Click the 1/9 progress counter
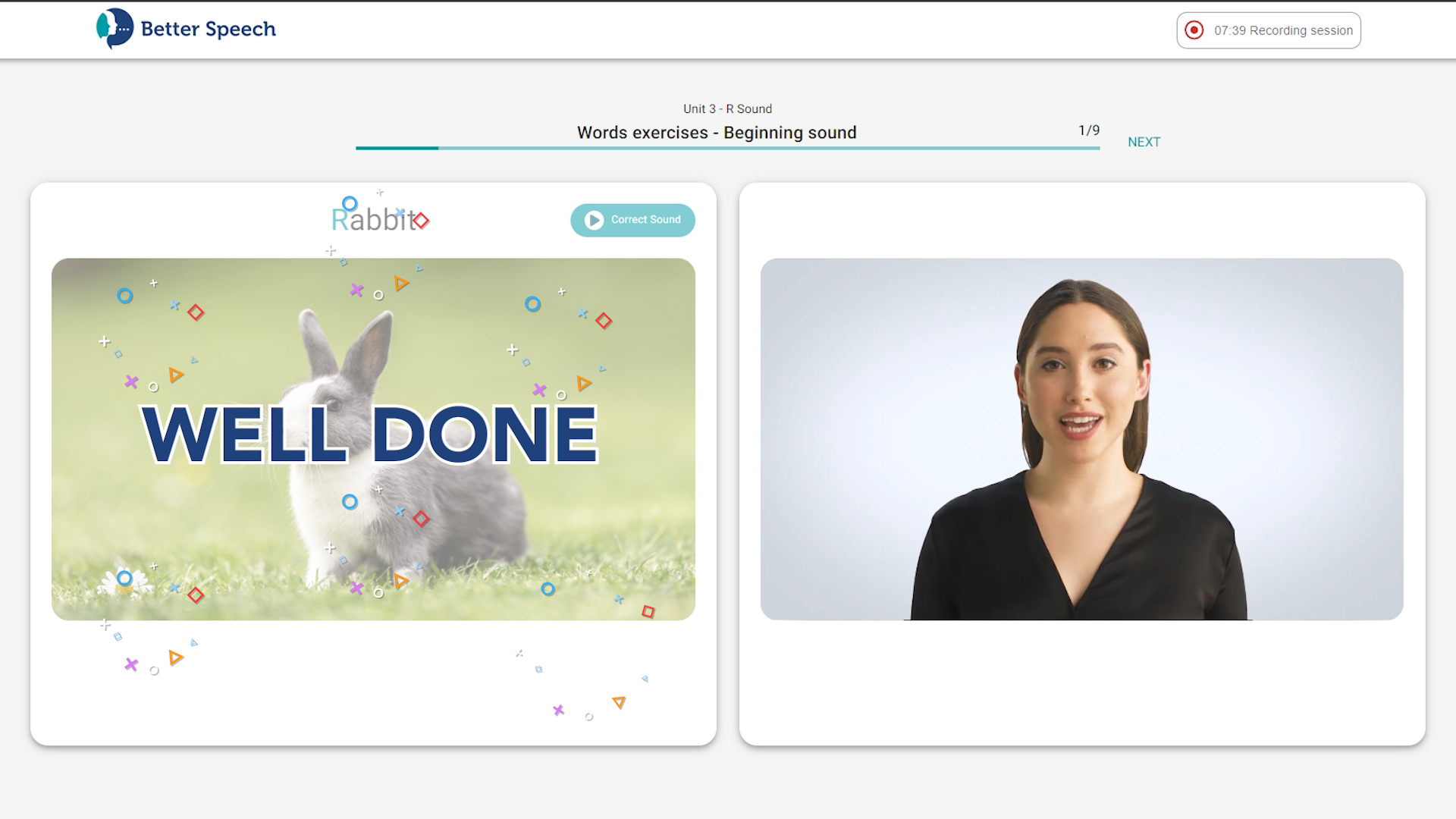This screenshot has height=819, width=1456. click(1089, 130)
